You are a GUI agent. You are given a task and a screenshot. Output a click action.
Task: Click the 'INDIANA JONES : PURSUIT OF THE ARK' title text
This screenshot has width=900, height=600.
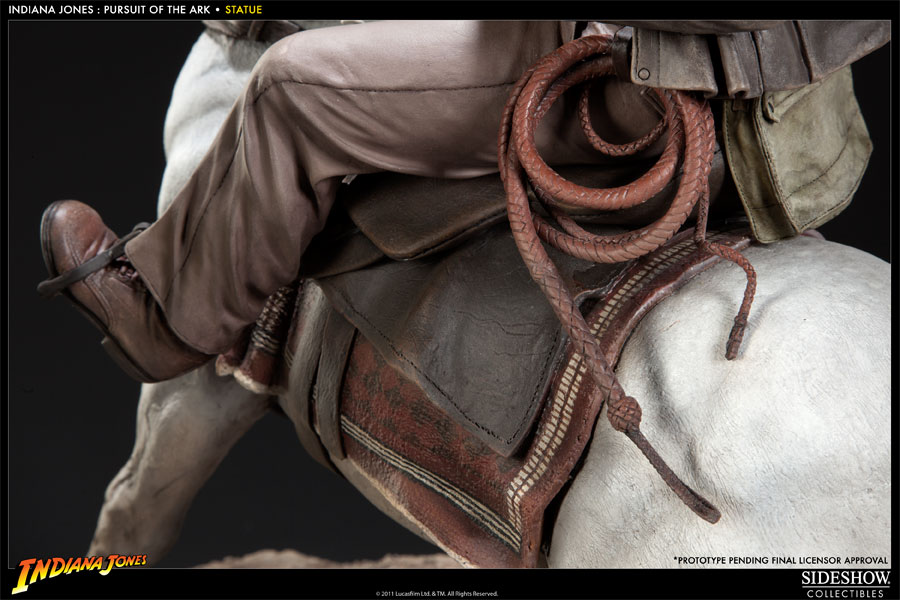click(109, 10)
